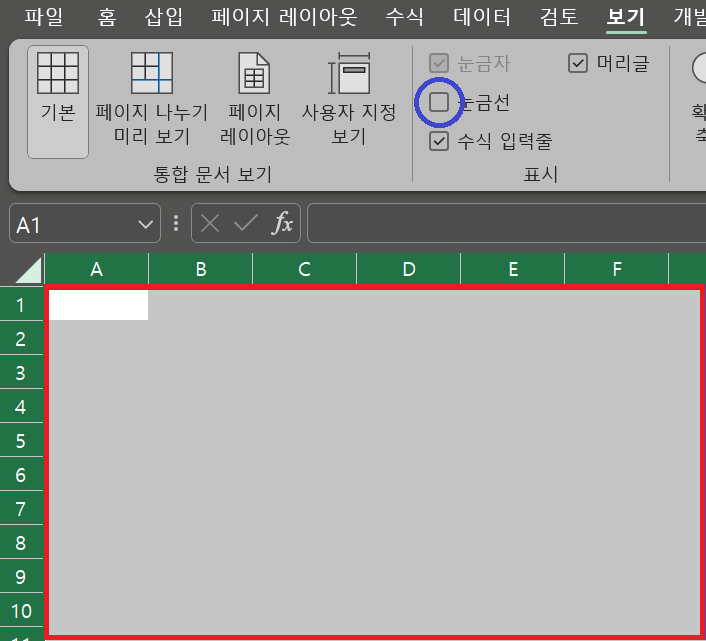Uncheck the 수식 입력줄 checkbox
Image resolution: width=706 pixels, height=641 pixels.
coord(439,141)
